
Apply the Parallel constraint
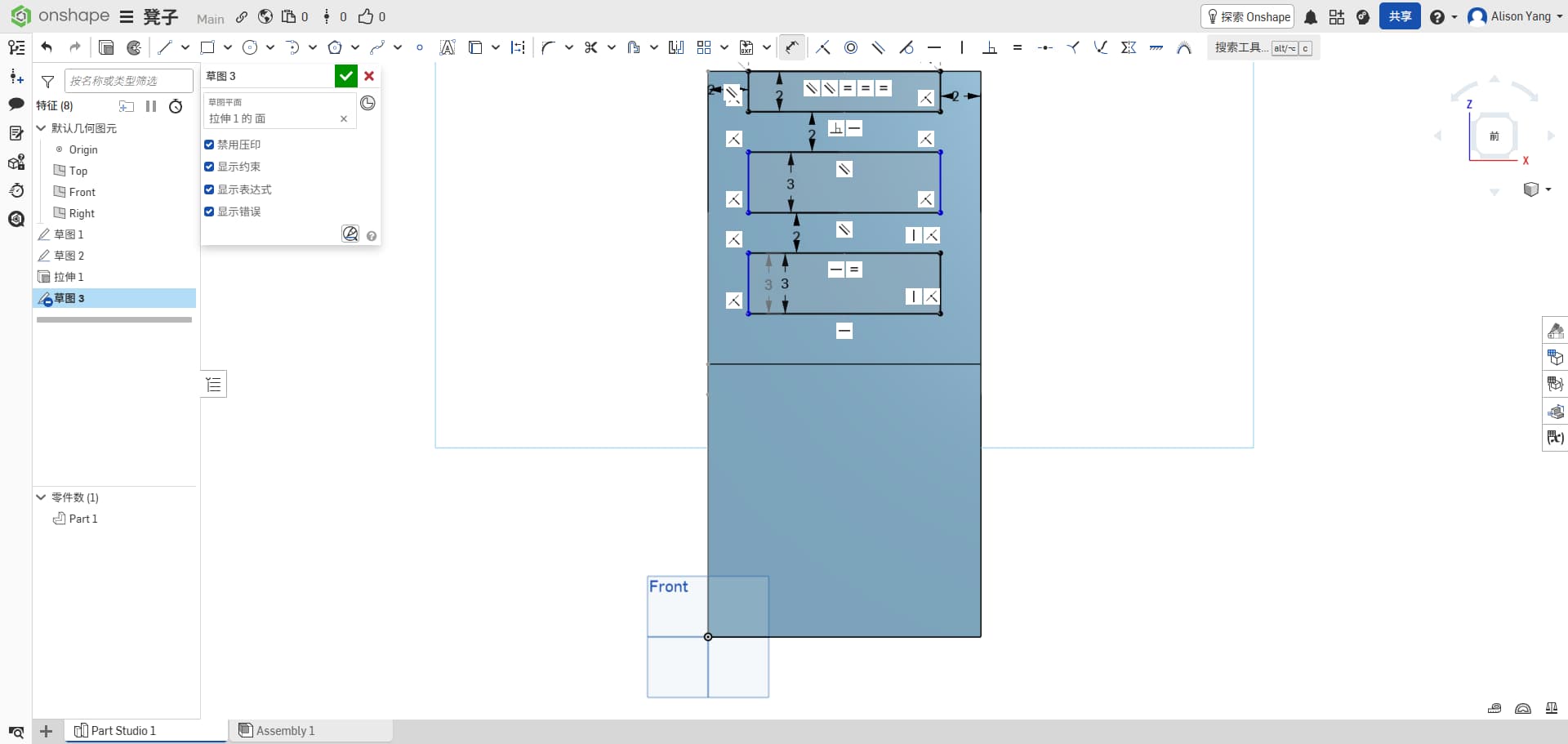point(879,47)
